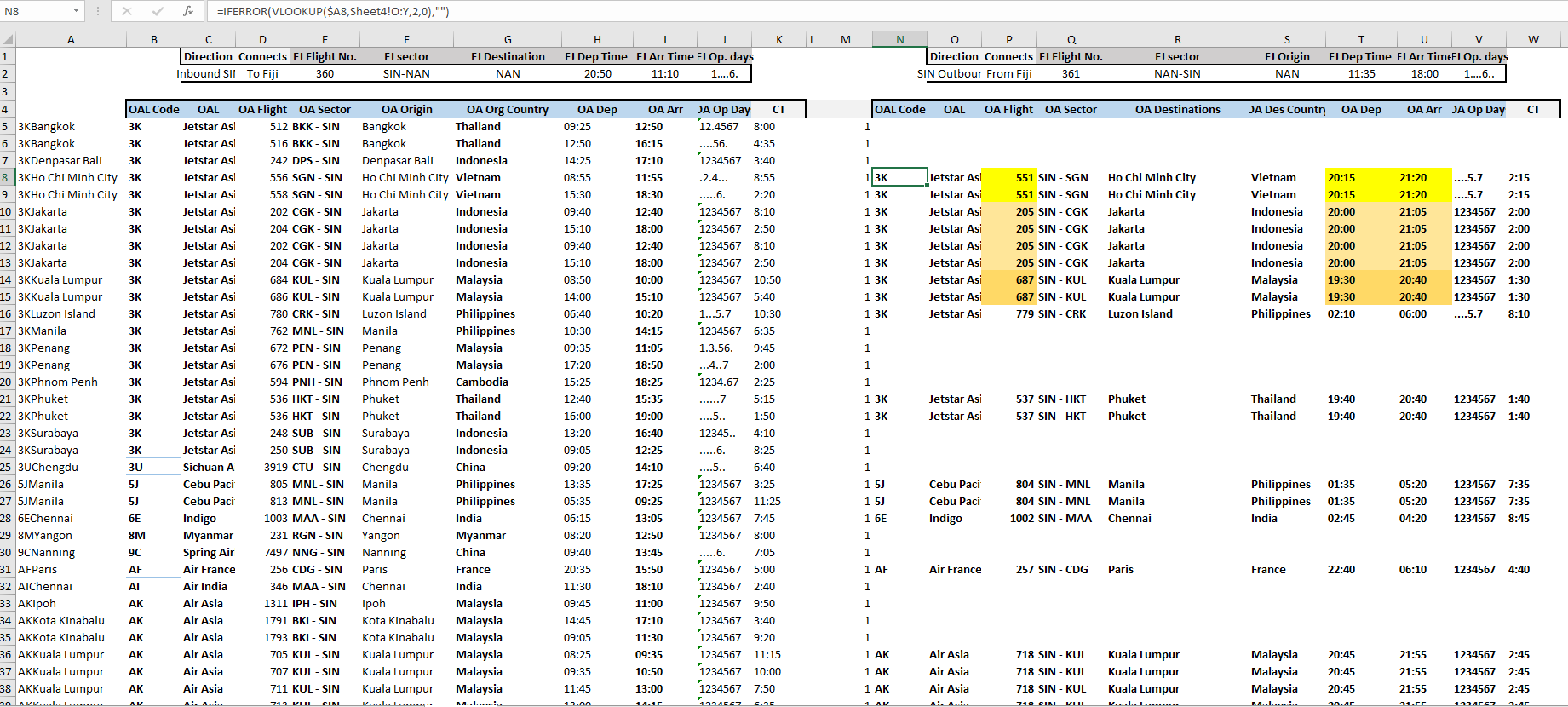Click the 'Inbound SII' cell
Image resolution: width=1568 pixels, height=707 pixels.
[208, 74]
